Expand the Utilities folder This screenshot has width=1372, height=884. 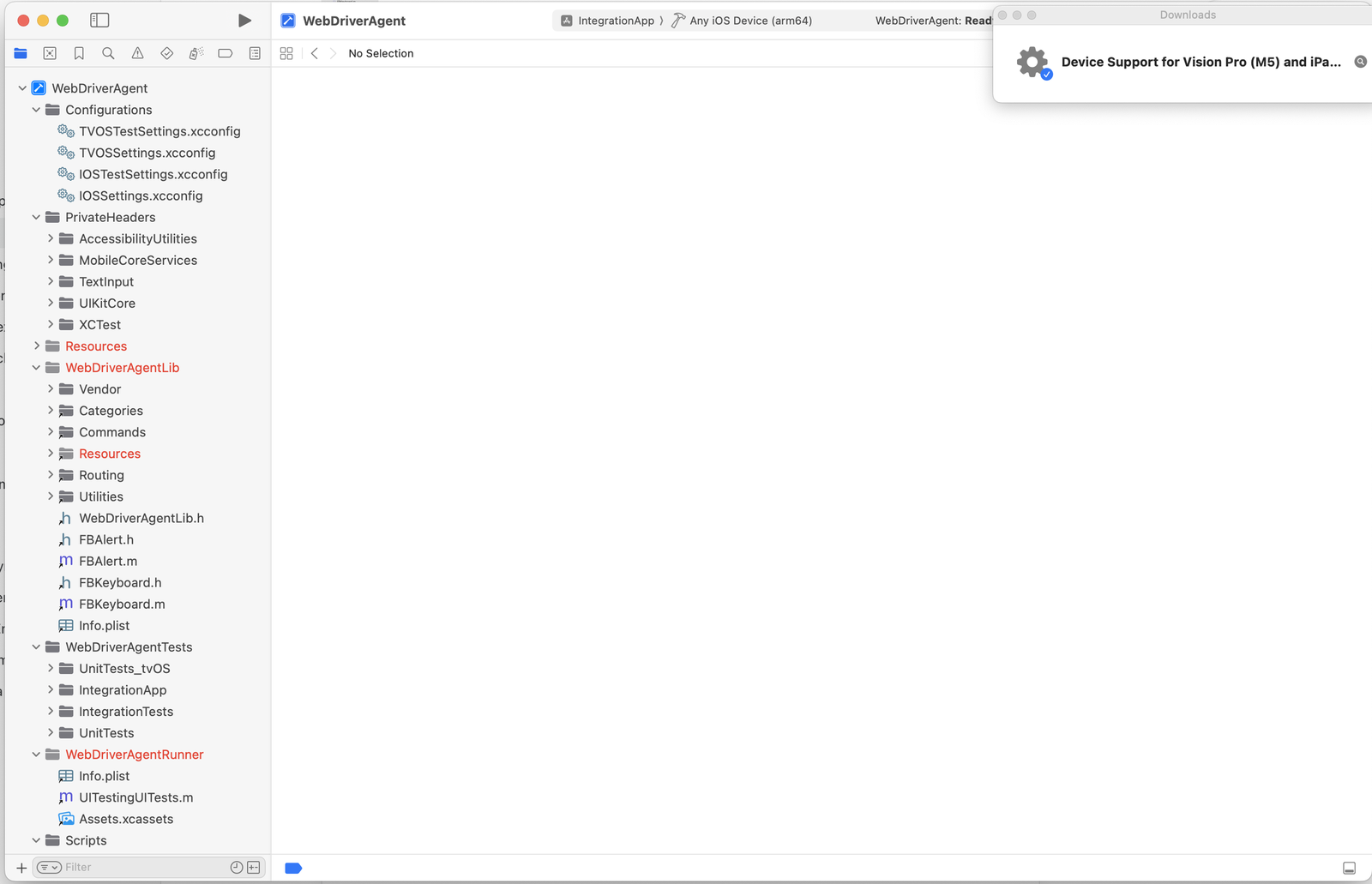(x=50, y=496)
